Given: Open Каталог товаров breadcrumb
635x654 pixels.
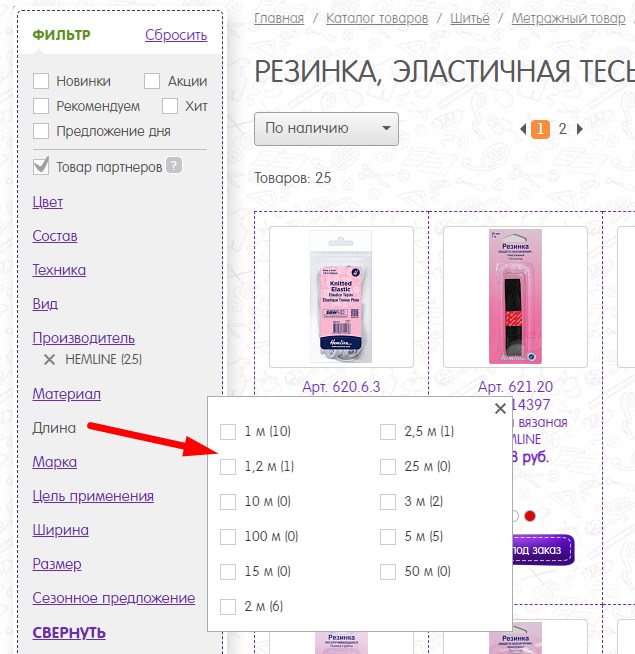Looking at the screenshot, I should (377, 18).
